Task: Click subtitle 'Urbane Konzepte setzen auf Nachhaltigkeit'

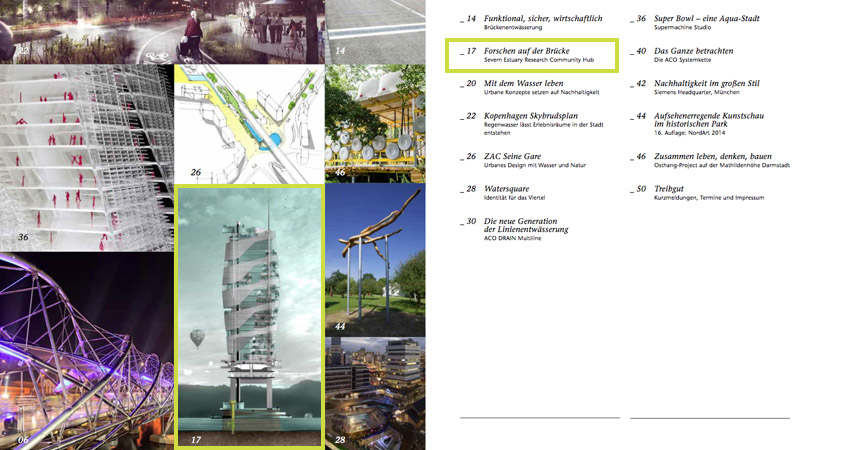Action: point(542,92)
